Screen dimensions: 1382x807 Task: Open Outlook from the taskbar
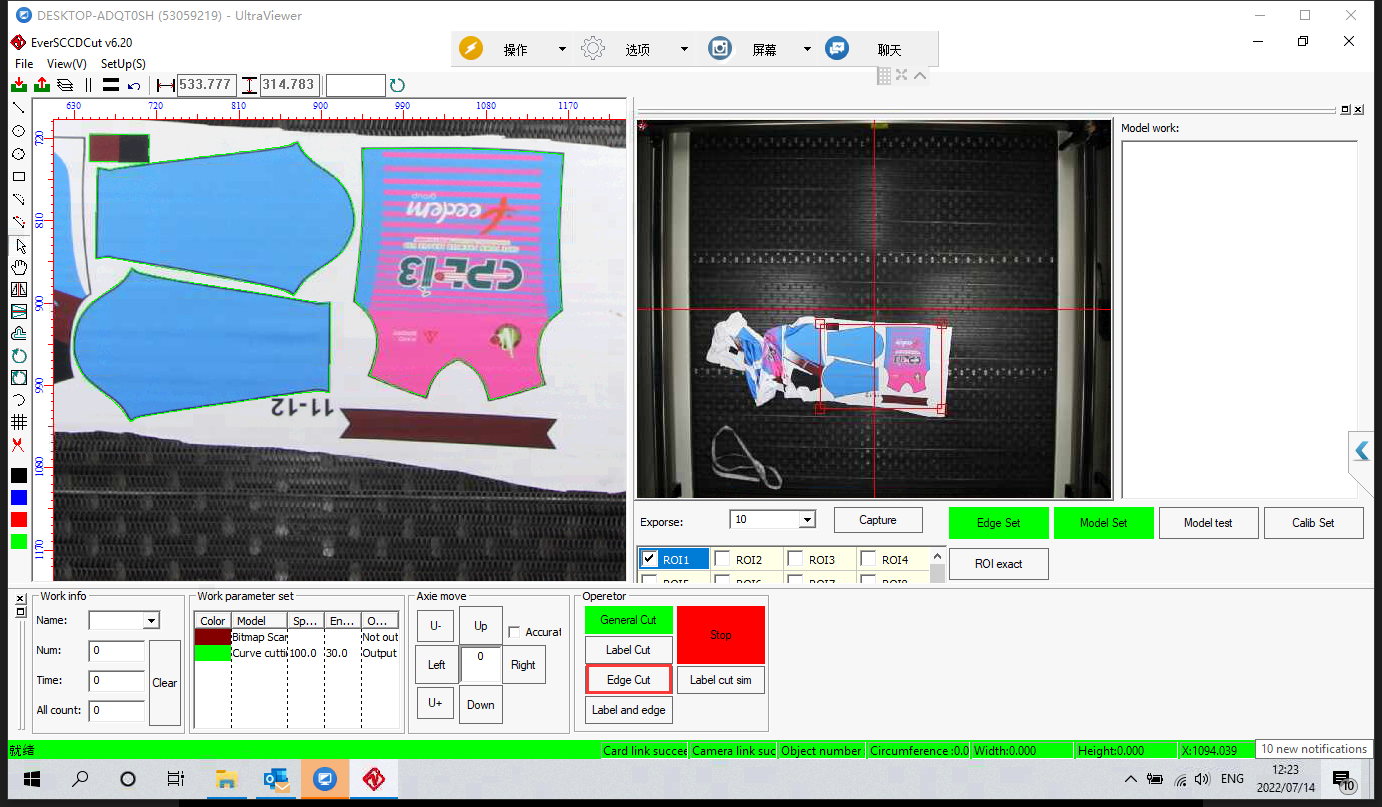point(276,779)
